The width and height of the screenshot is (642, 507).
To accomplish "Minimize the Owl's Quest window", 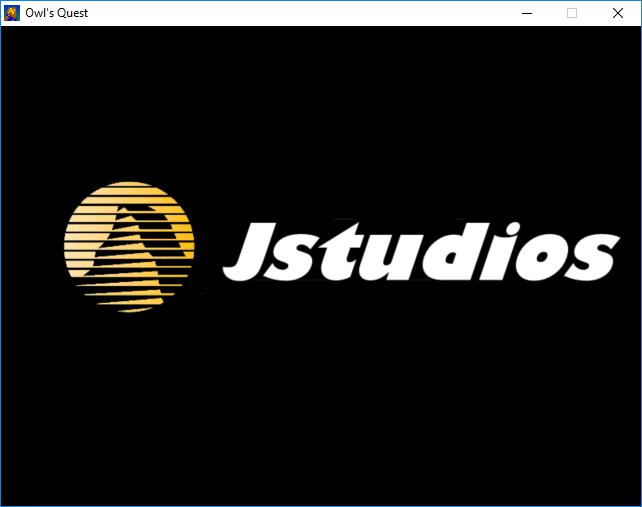I will coord(527,13).
